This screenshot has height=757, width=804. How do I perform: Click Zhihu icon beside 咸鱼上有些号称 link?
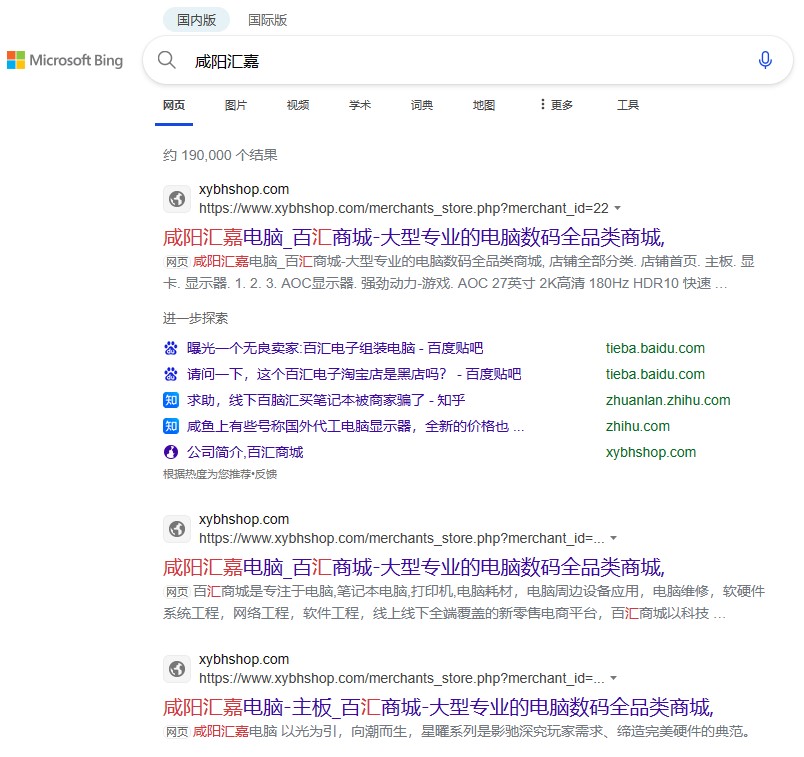coord(171,426)
